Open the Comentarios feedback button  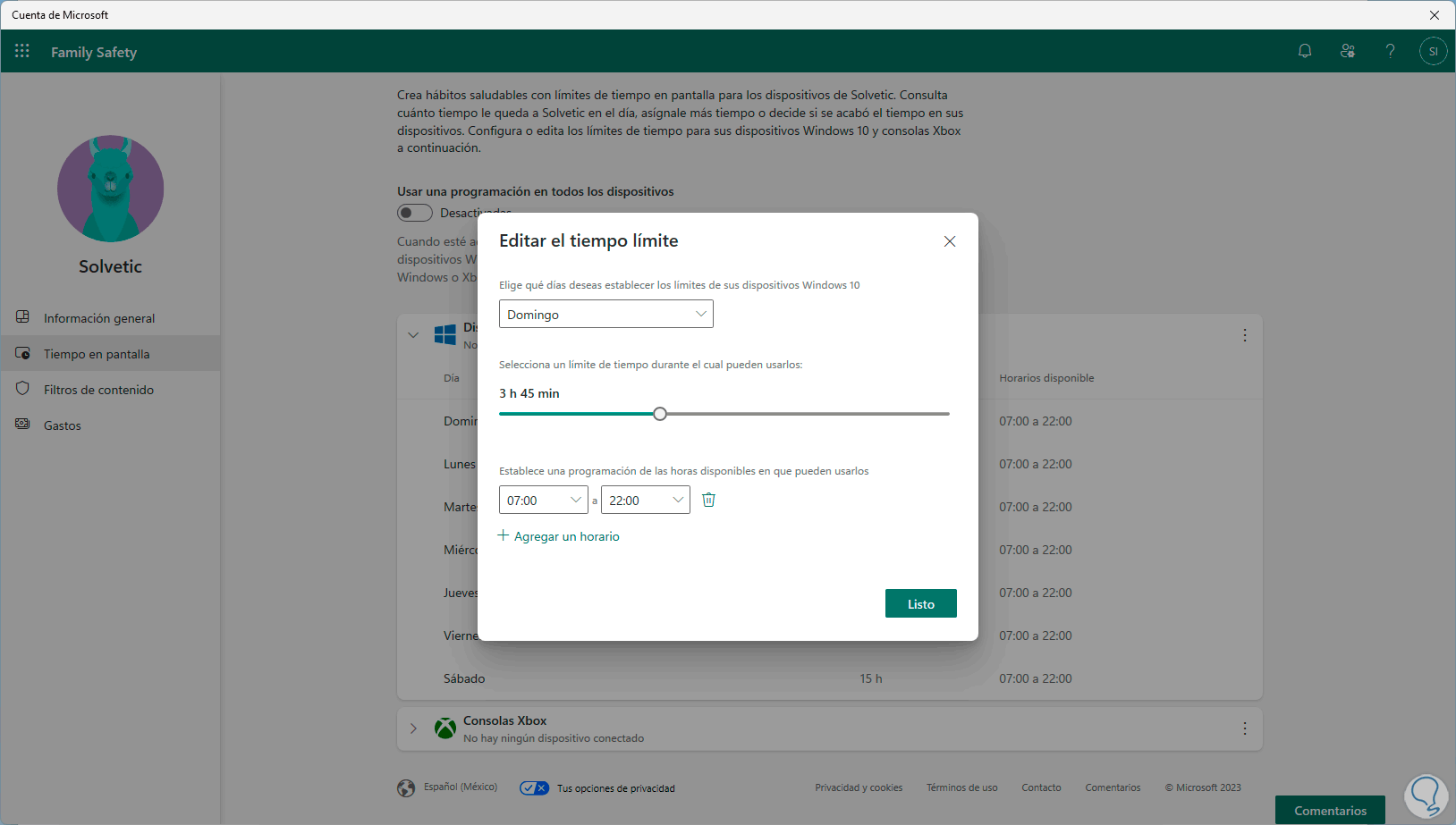(1330, 810)
